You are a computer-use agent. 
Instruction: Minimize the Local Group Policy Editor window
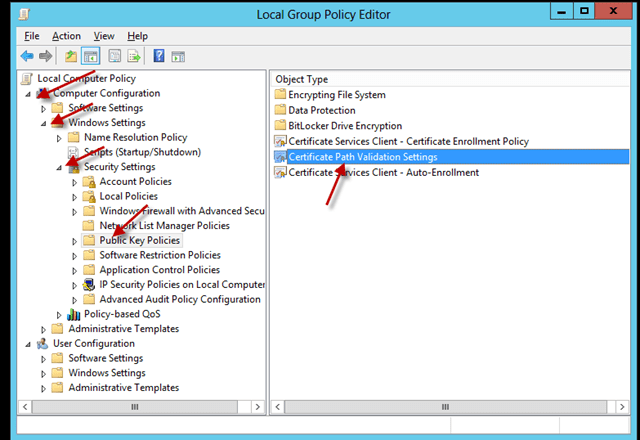point(562,11)
